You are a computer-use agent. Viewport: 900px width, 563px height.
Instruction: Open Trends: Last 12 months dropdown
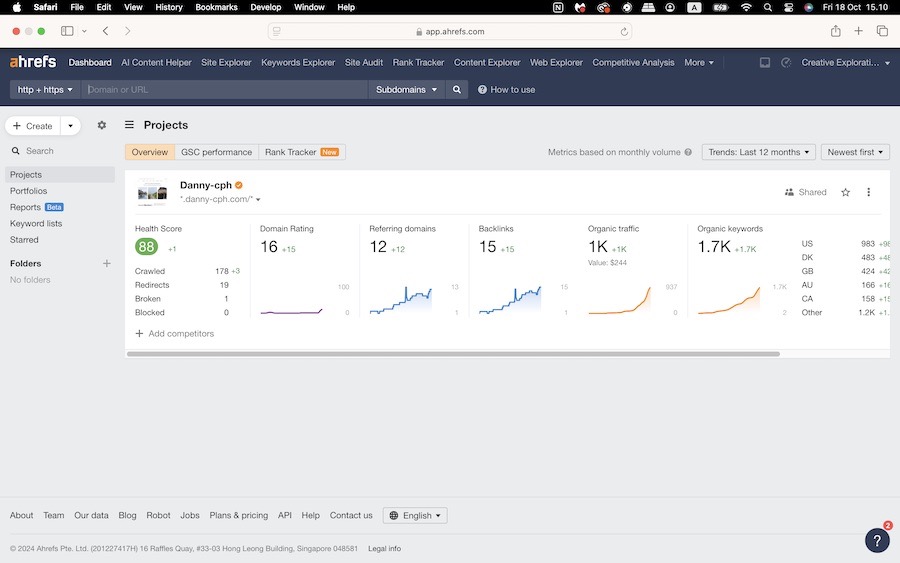[758, 152]
